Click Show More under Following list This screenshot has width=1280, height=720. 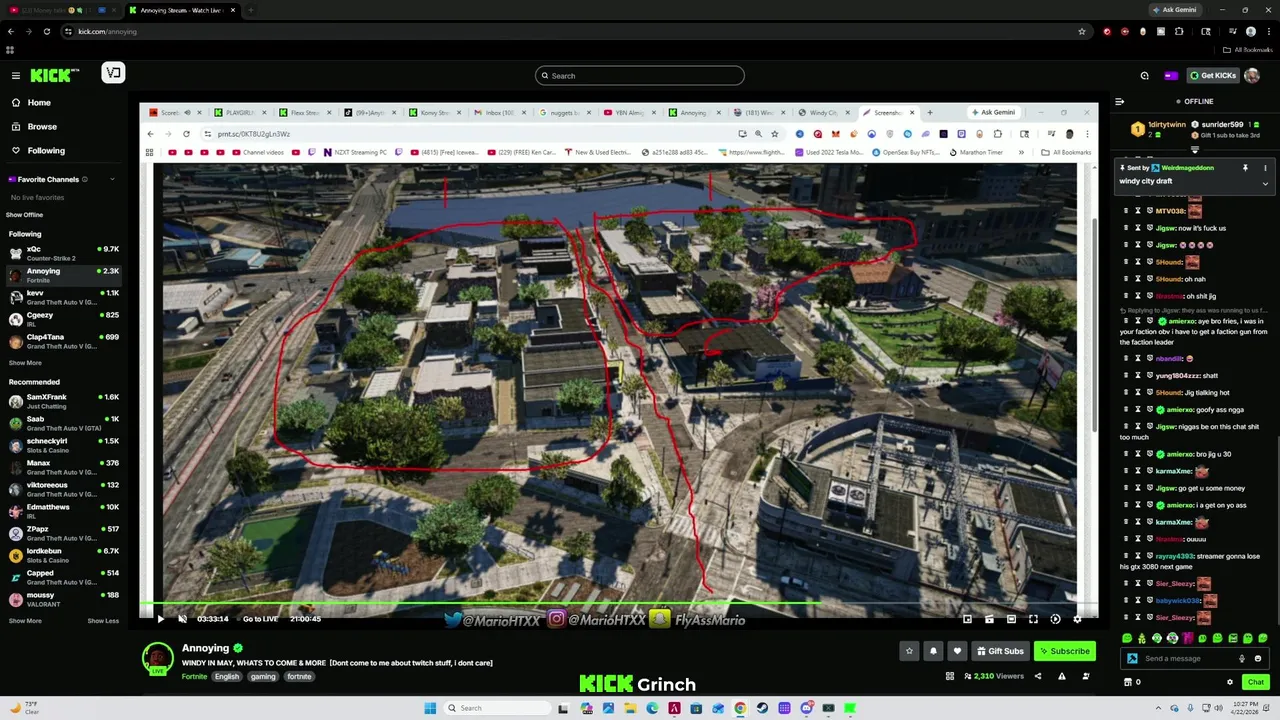pos(25,363)
